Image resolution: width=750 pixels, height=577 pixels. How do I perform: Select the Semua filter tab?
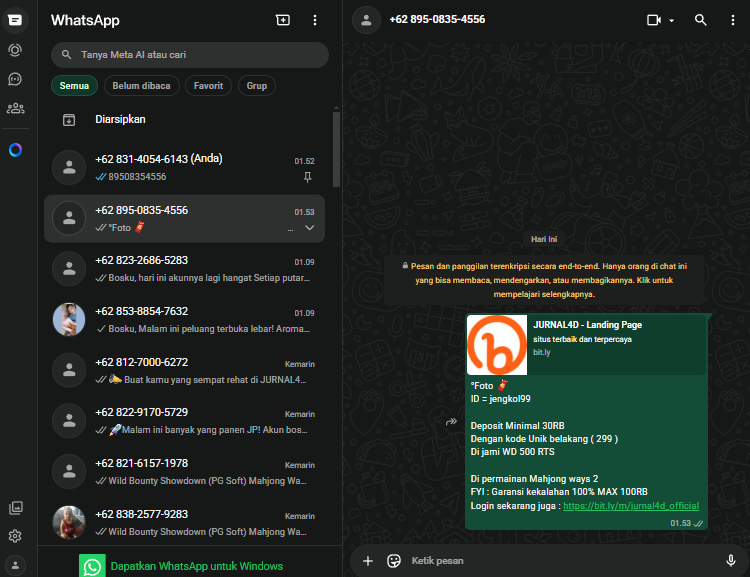[74, 86]
